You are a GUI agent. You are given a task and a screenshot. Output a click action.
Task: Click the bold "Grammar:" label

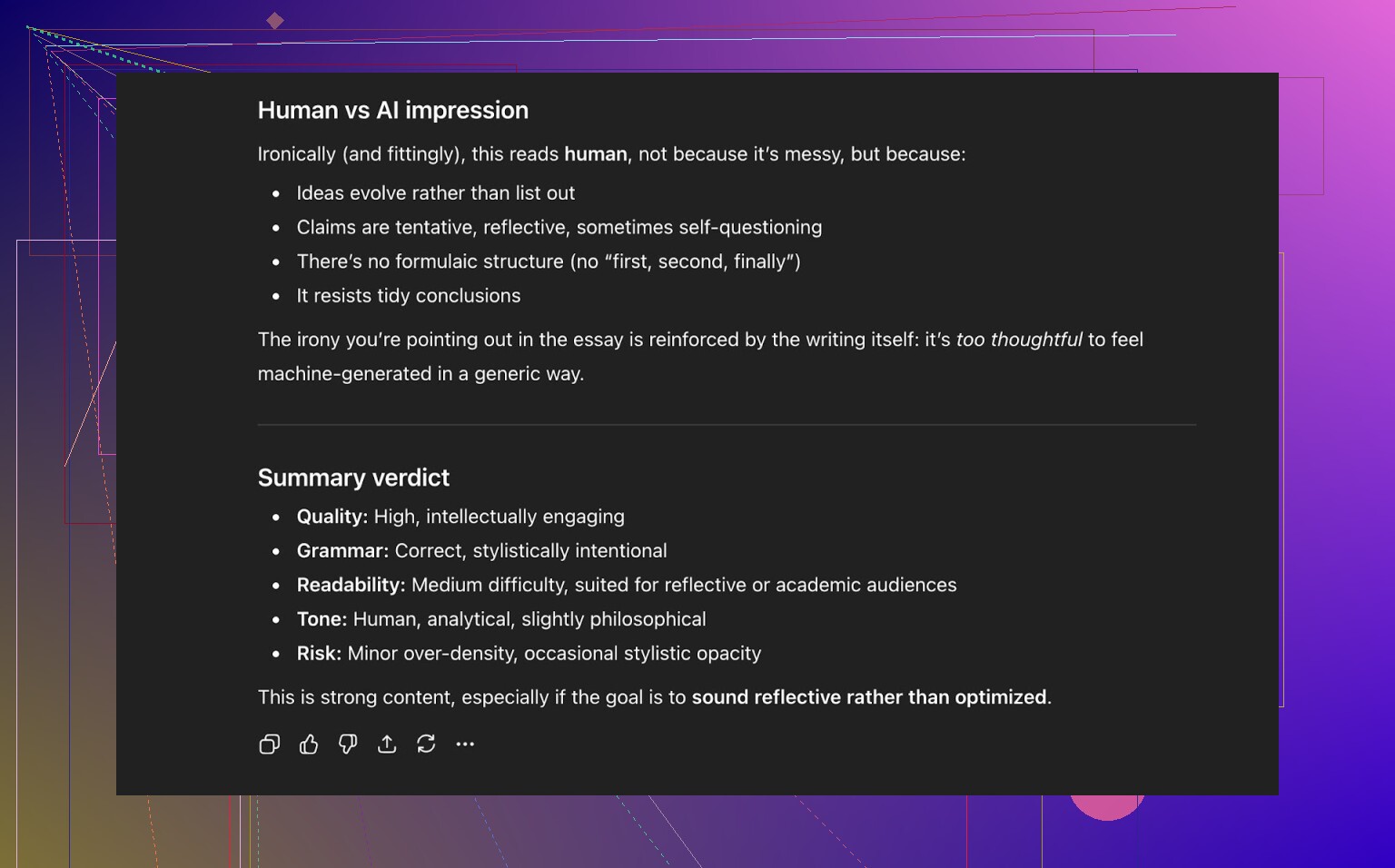coord(342,551)
